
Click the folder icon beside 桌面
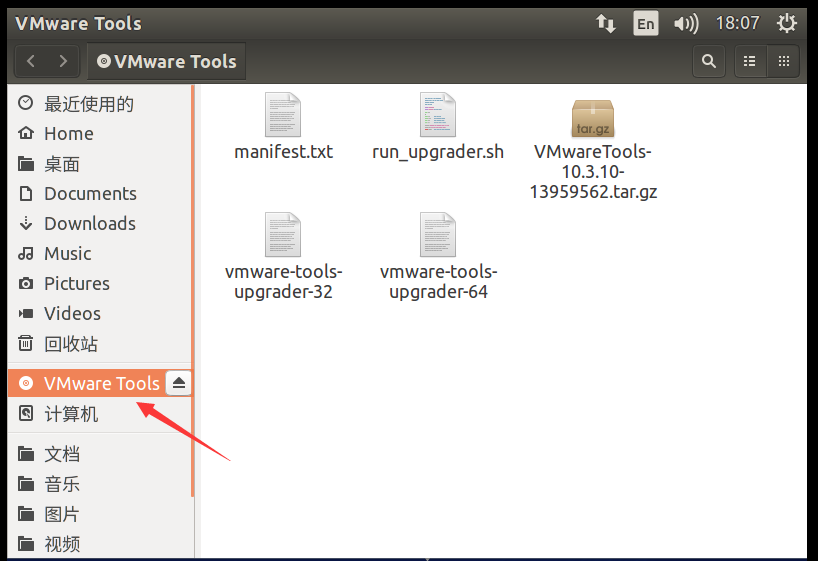click(26, 164)
